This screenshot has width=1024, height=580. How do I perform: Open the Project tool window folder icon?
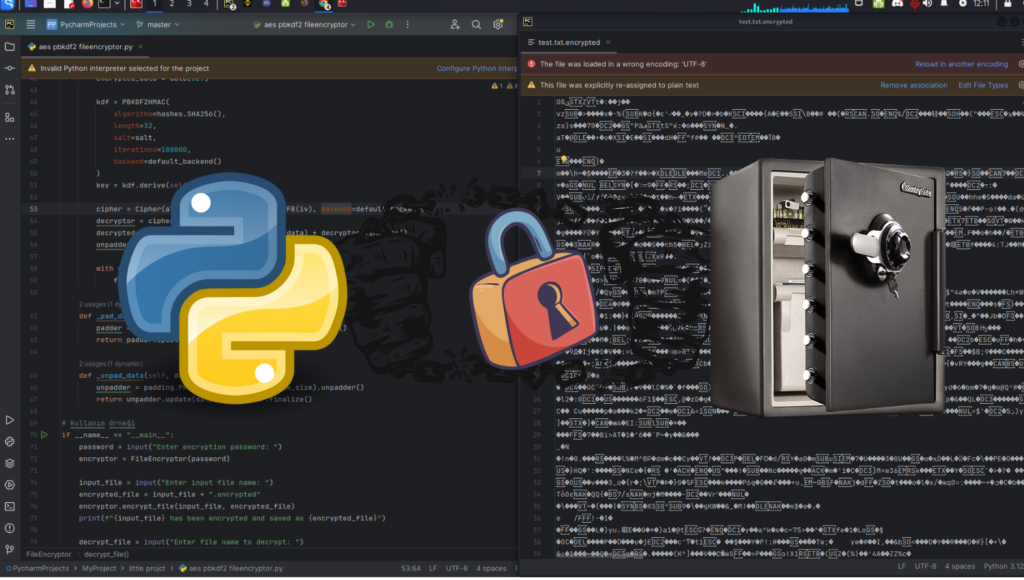click(9, 45)
